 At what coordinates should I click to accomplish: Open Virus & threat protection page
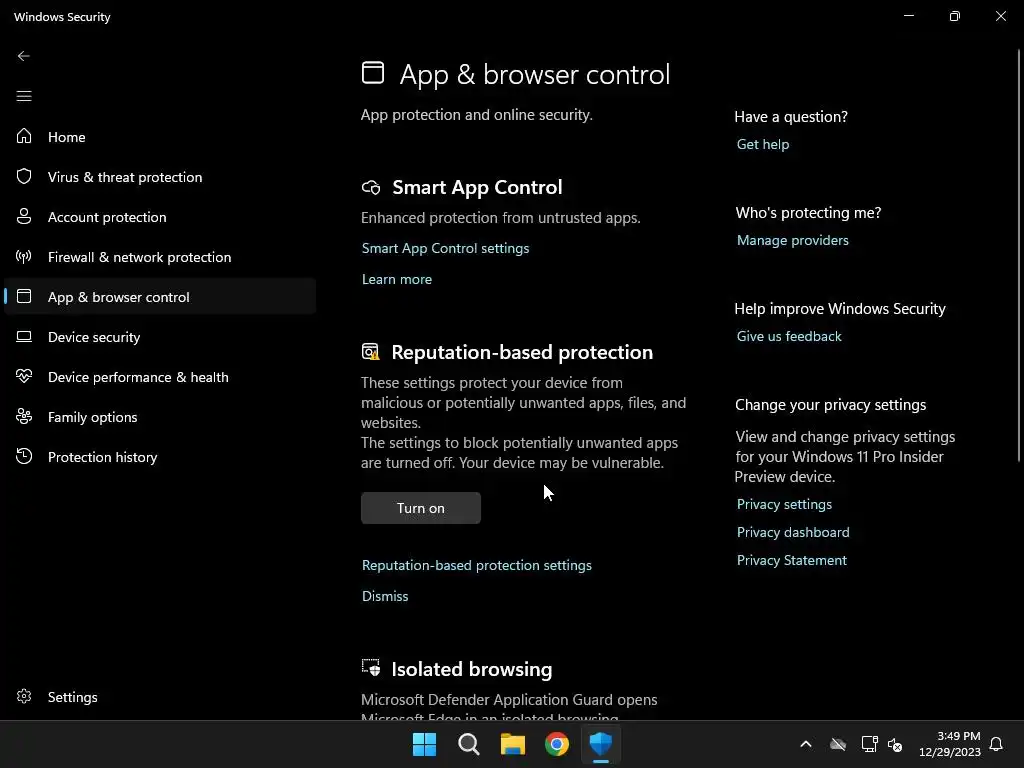click(160, 176)
